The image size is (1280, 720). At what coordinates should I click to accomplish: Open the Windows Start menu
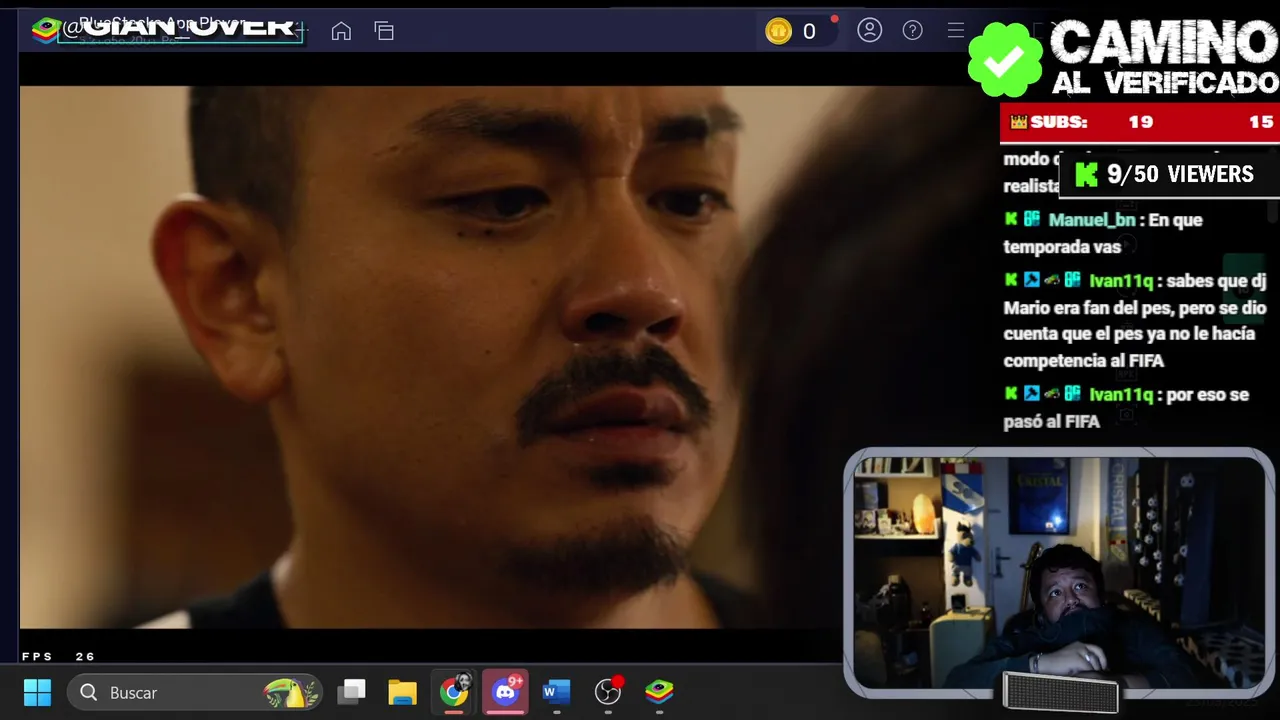(37, 692)
